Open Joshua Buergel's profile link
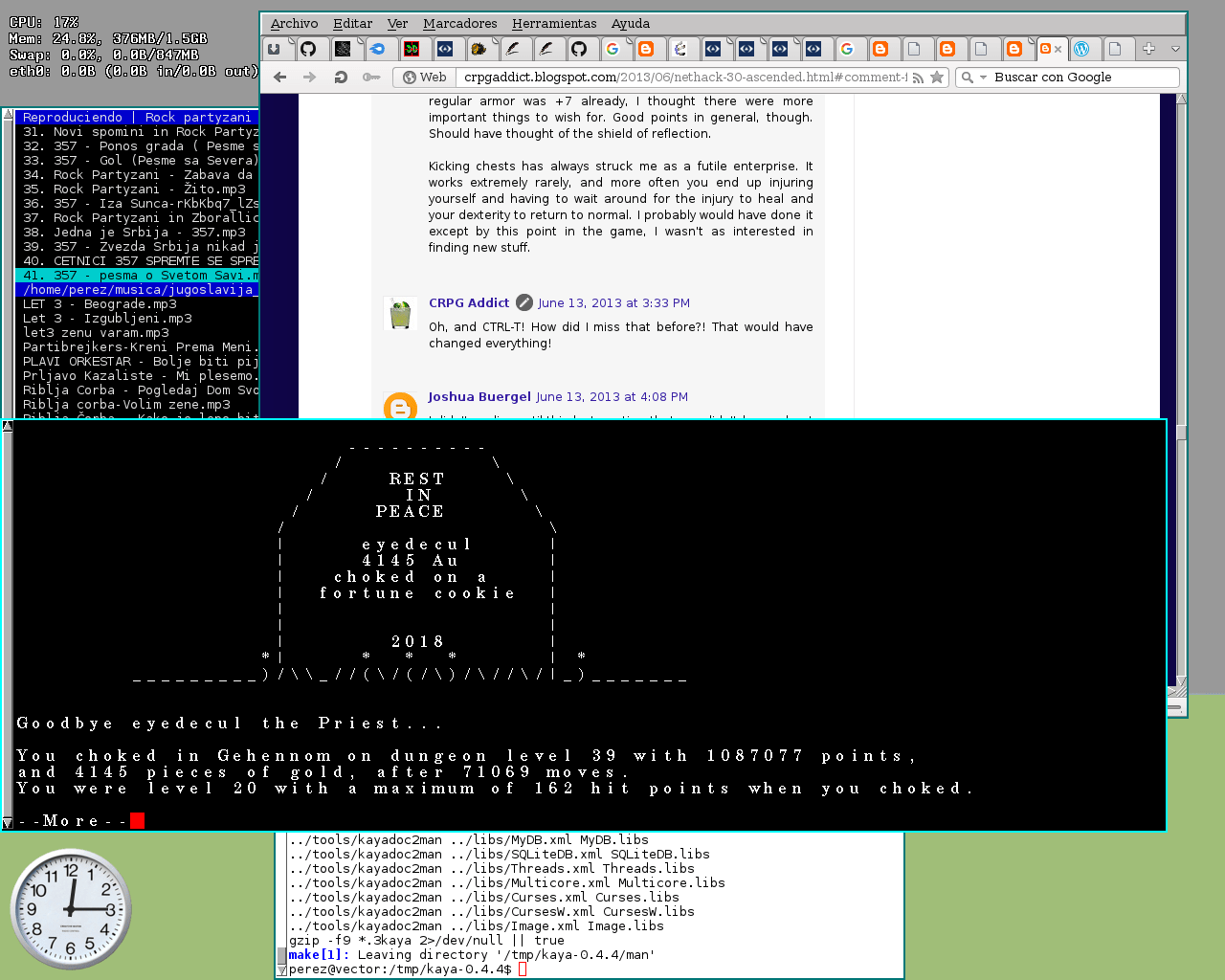 (479, 396)
